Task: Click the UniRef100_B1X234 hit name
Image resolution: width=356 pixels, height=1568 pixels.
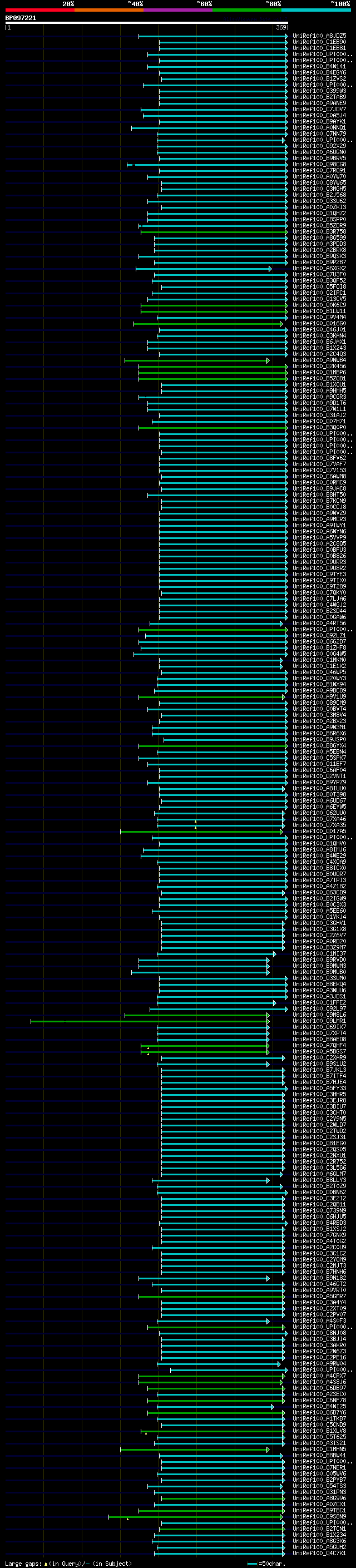Action: point(319,1535)
